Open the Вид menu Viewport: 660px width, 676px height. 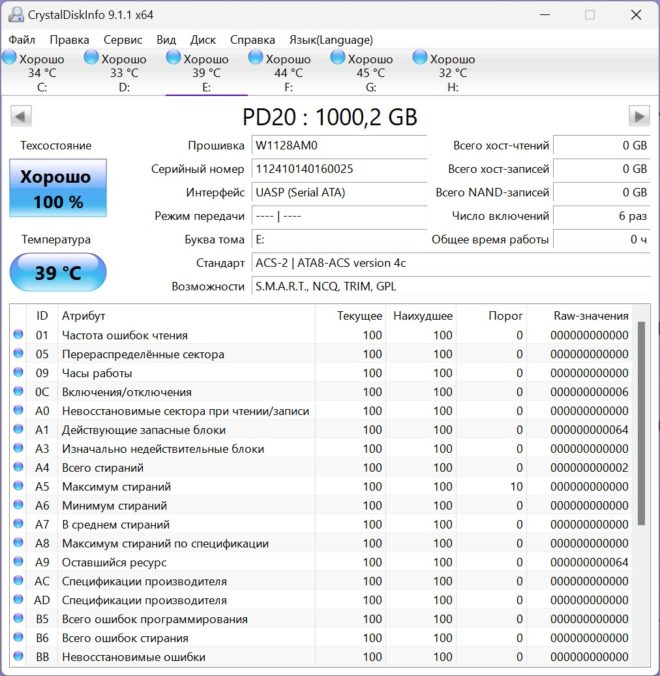166,40
